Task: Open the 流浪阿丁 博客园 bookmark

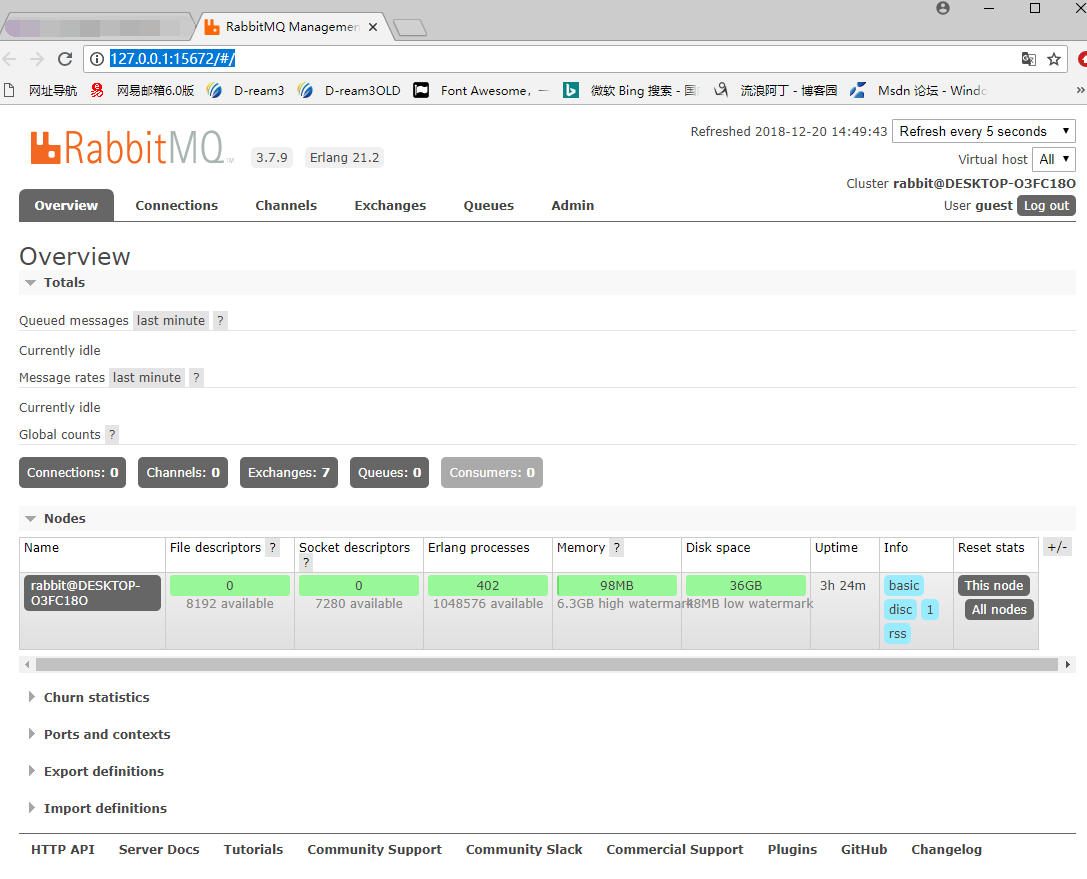Action: point(775,91)
